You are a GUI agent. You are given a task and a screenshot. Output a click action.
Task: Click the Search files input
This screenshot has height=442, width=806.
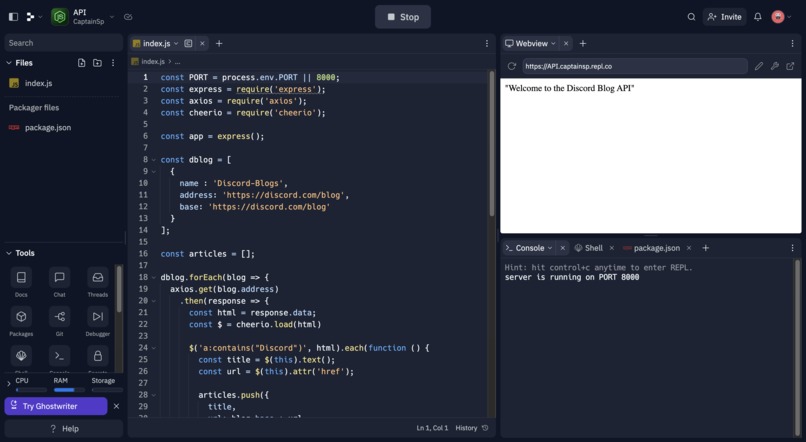[x=64, y=43]
